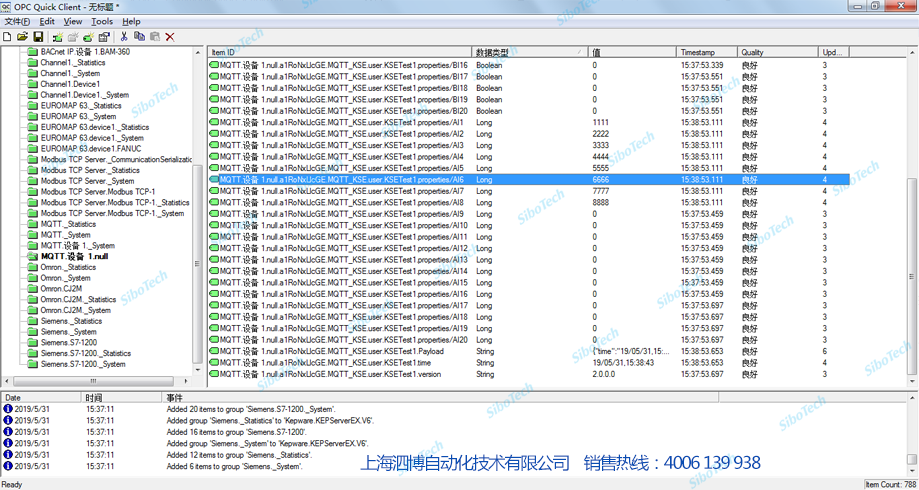Select the highlighted properties/AI6 item row

point(530,180)
